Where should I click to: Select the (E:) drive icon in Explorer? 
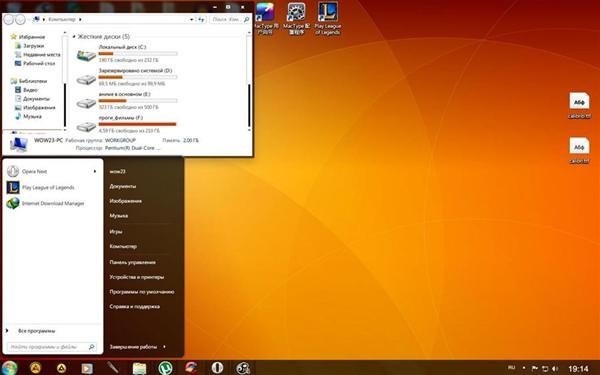[86, 103]
